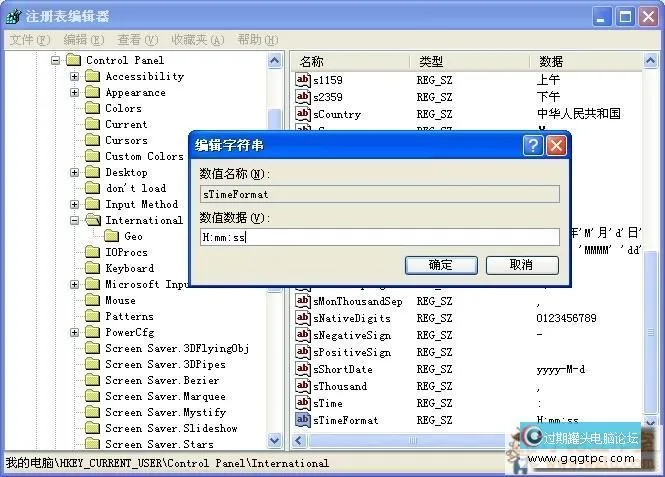Click the Accessibility folder icon

92,76
